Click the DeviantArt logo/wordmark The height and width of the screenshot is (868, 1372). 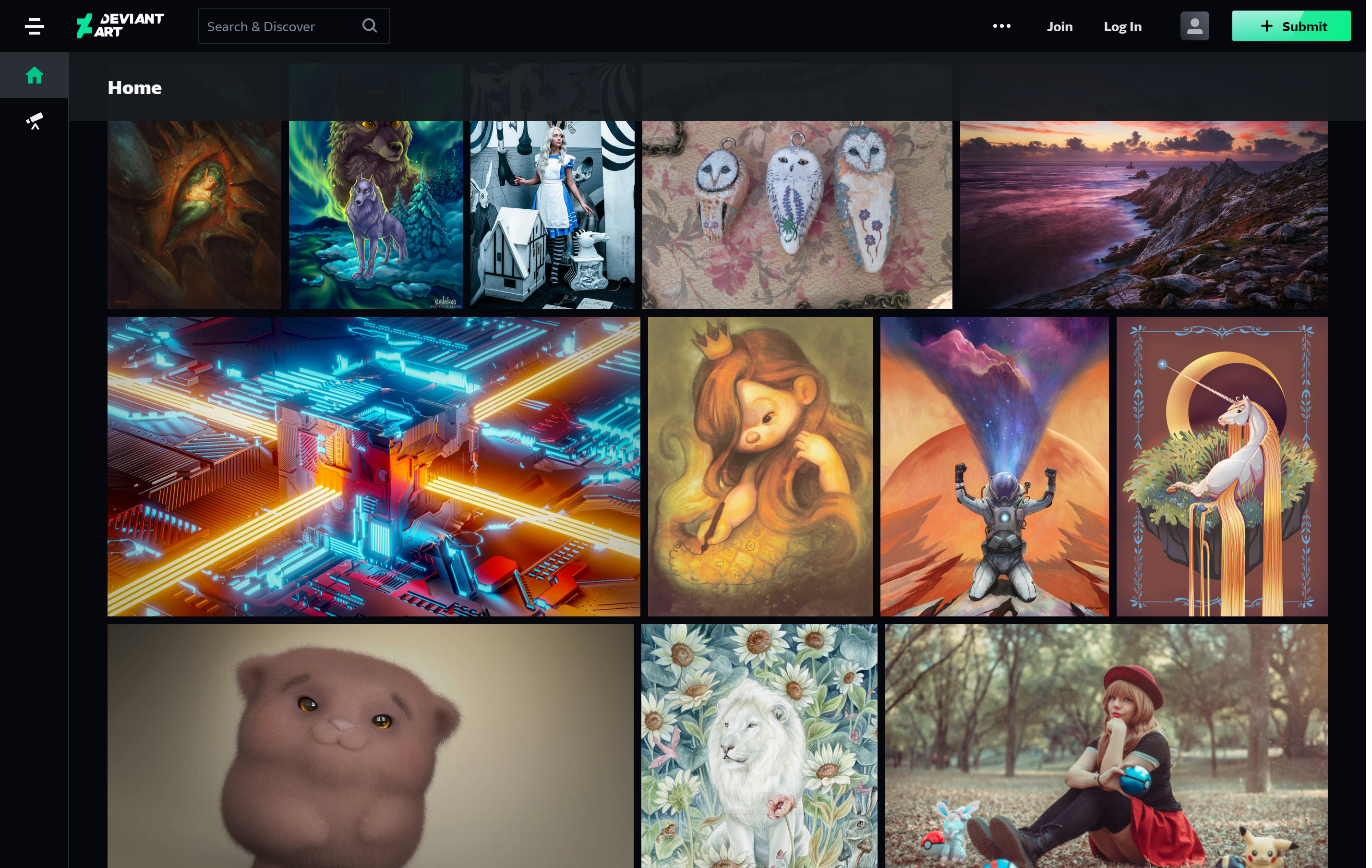click(119, 25)
